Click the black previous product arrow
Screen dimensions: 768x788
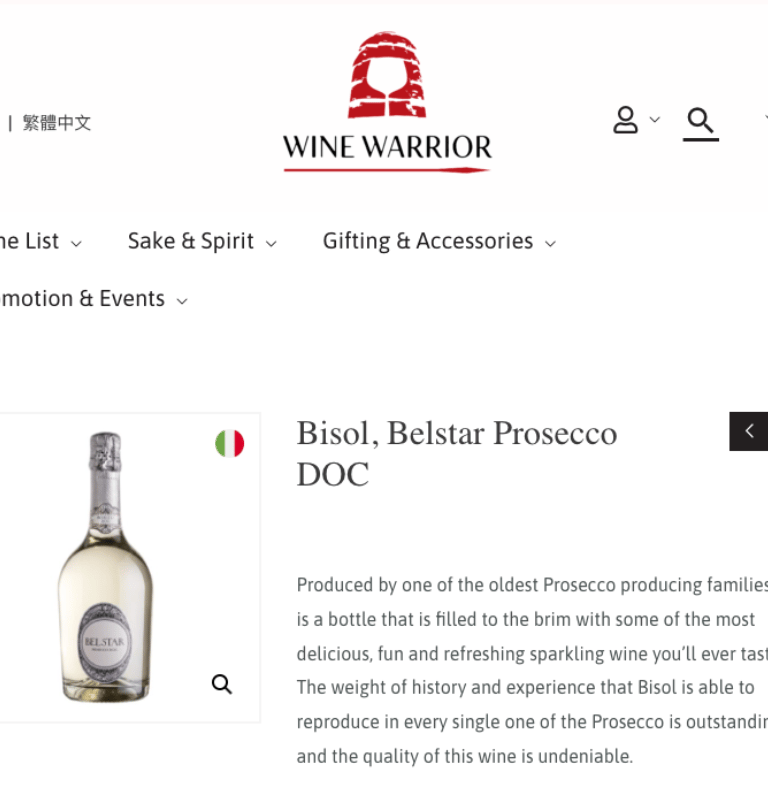(x=749, y=431)
